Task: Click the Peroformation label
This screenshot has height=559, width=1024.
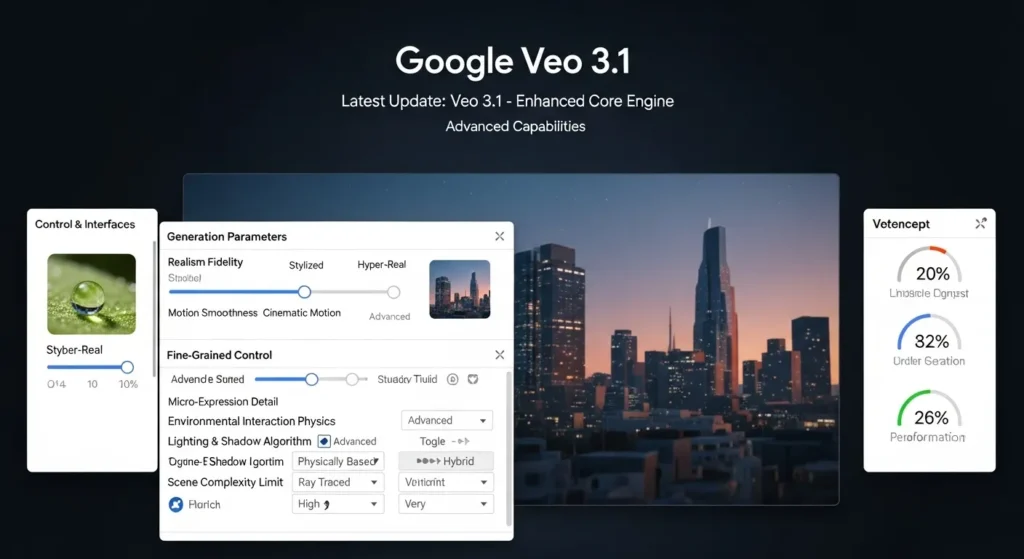Action: click(x=927, y=437)
